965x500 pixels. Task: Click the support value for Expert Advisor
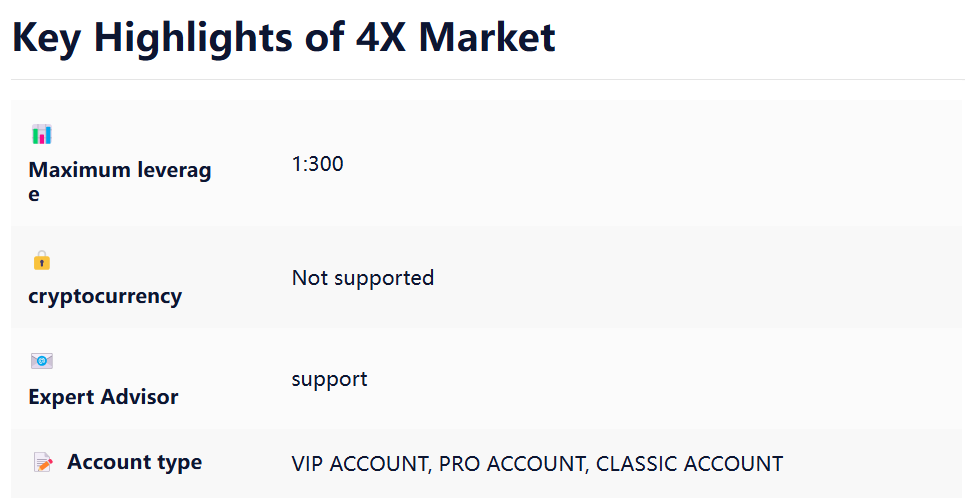(329, 379)
